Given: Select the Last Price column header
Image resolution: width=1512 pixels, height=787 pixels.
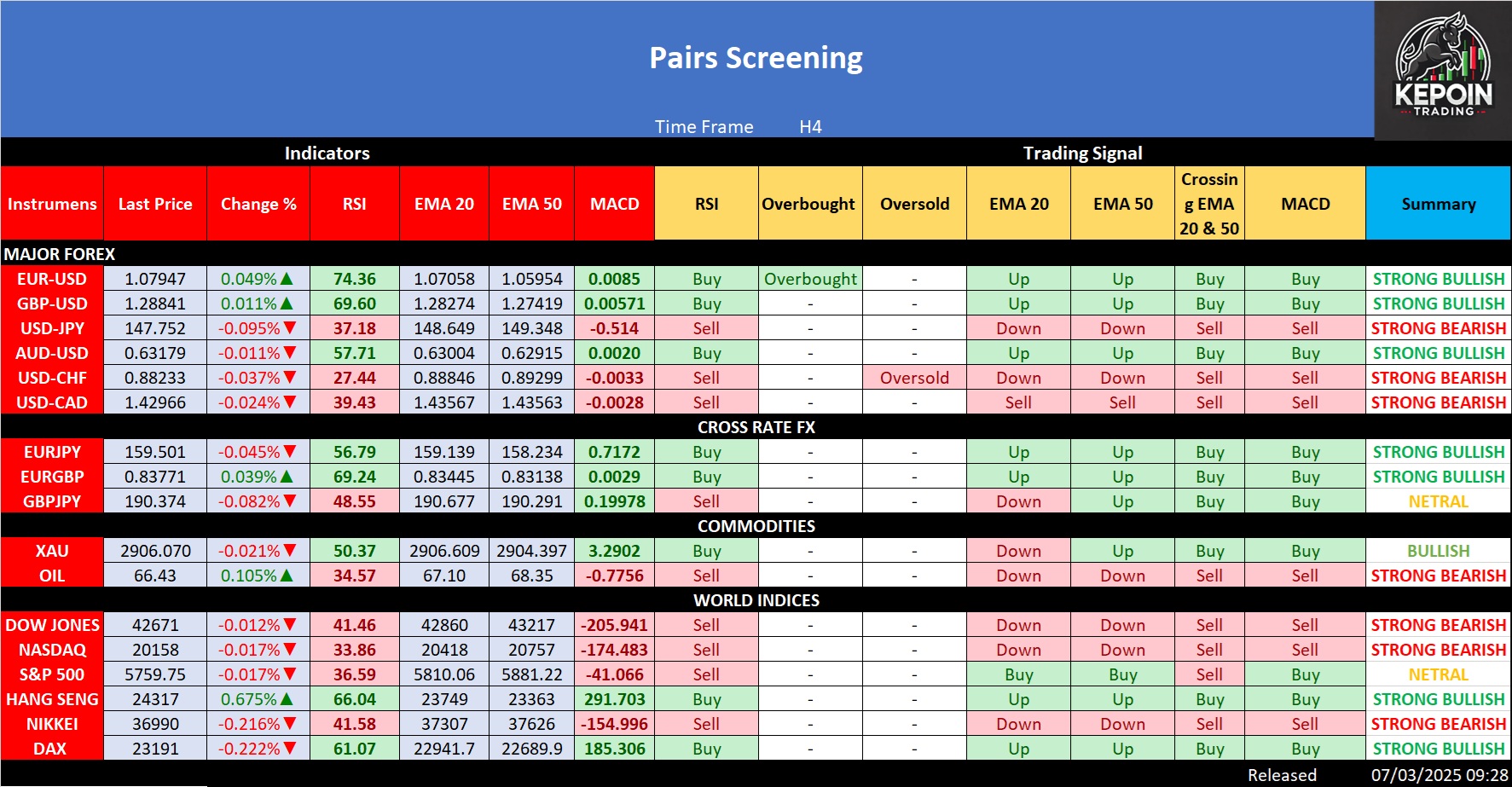Looking at the screenshot, I should [x=155, y=204].
